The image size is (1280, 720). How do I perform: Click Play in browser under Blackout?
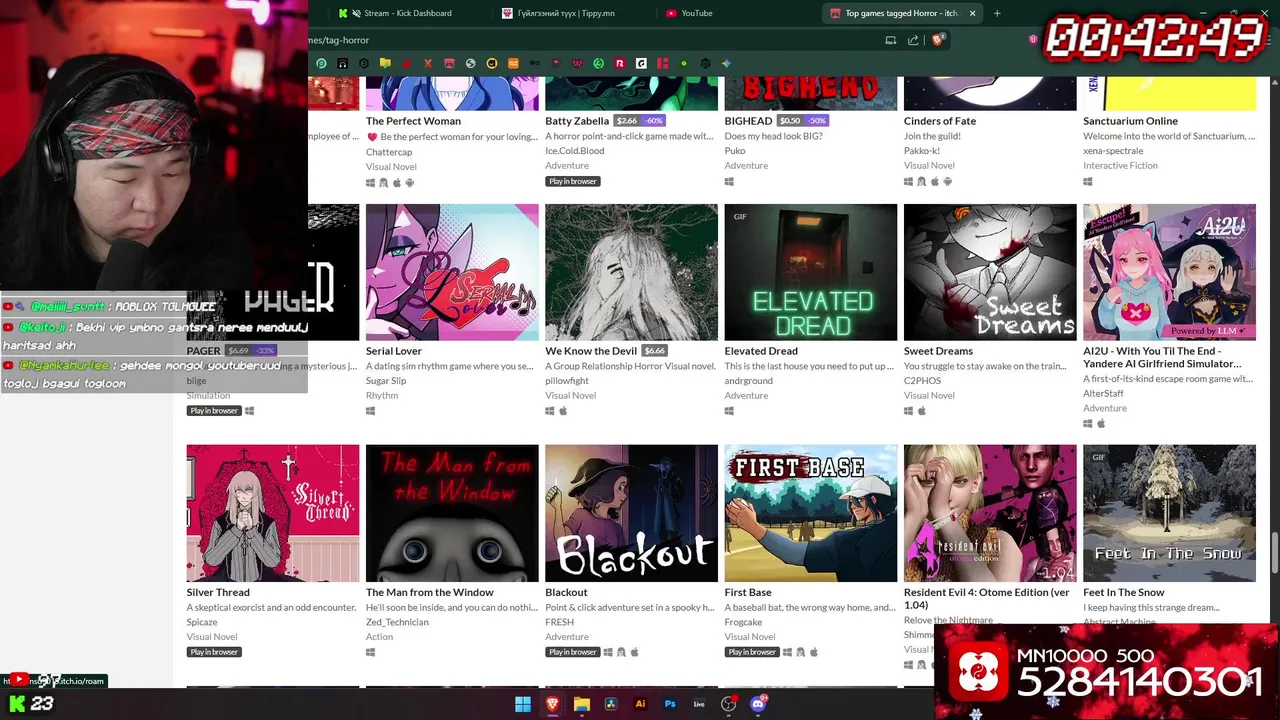tap(573, 652)
